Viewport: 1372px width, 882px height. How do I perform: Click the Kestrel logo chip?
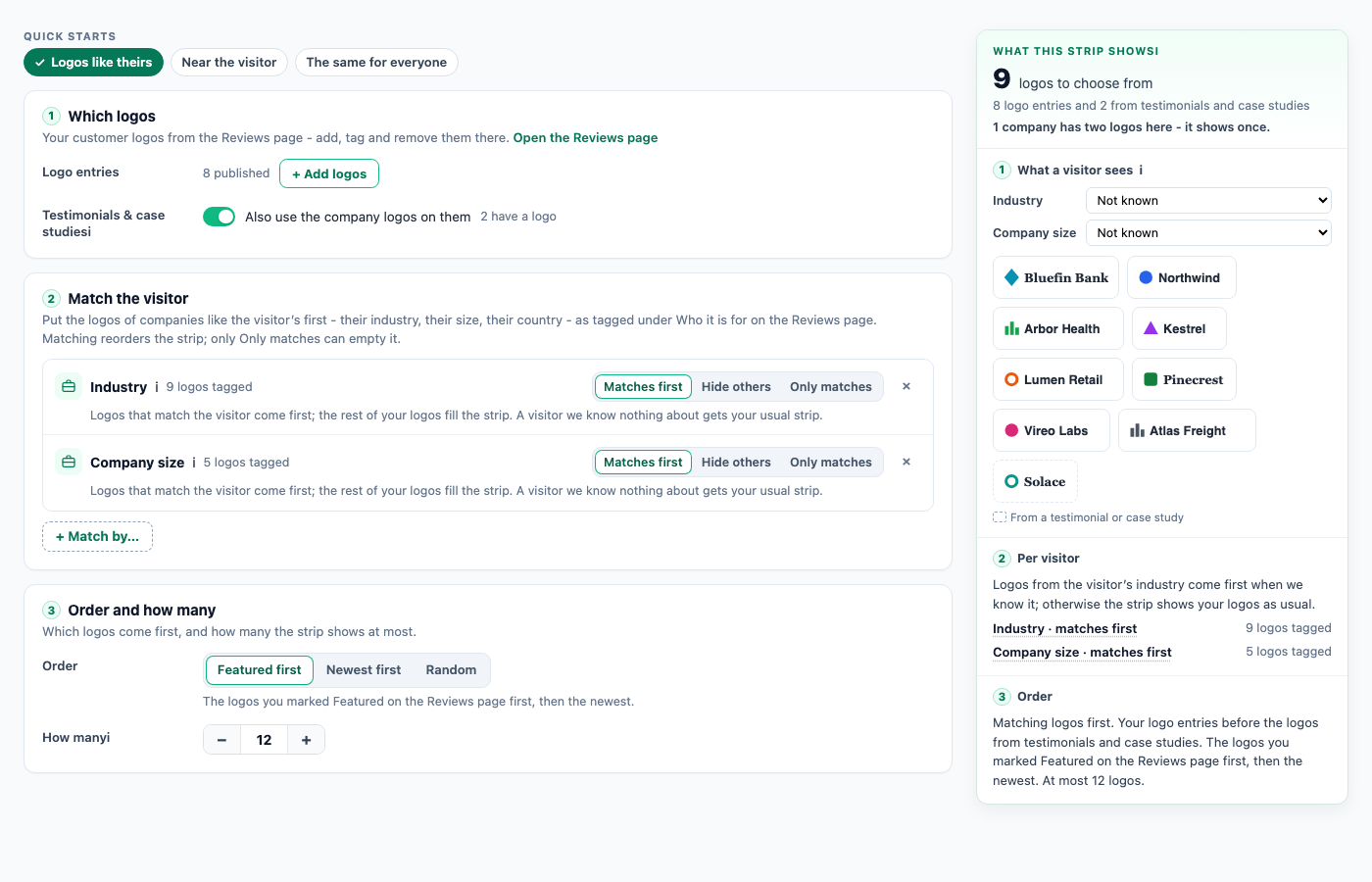(1179, 328)
